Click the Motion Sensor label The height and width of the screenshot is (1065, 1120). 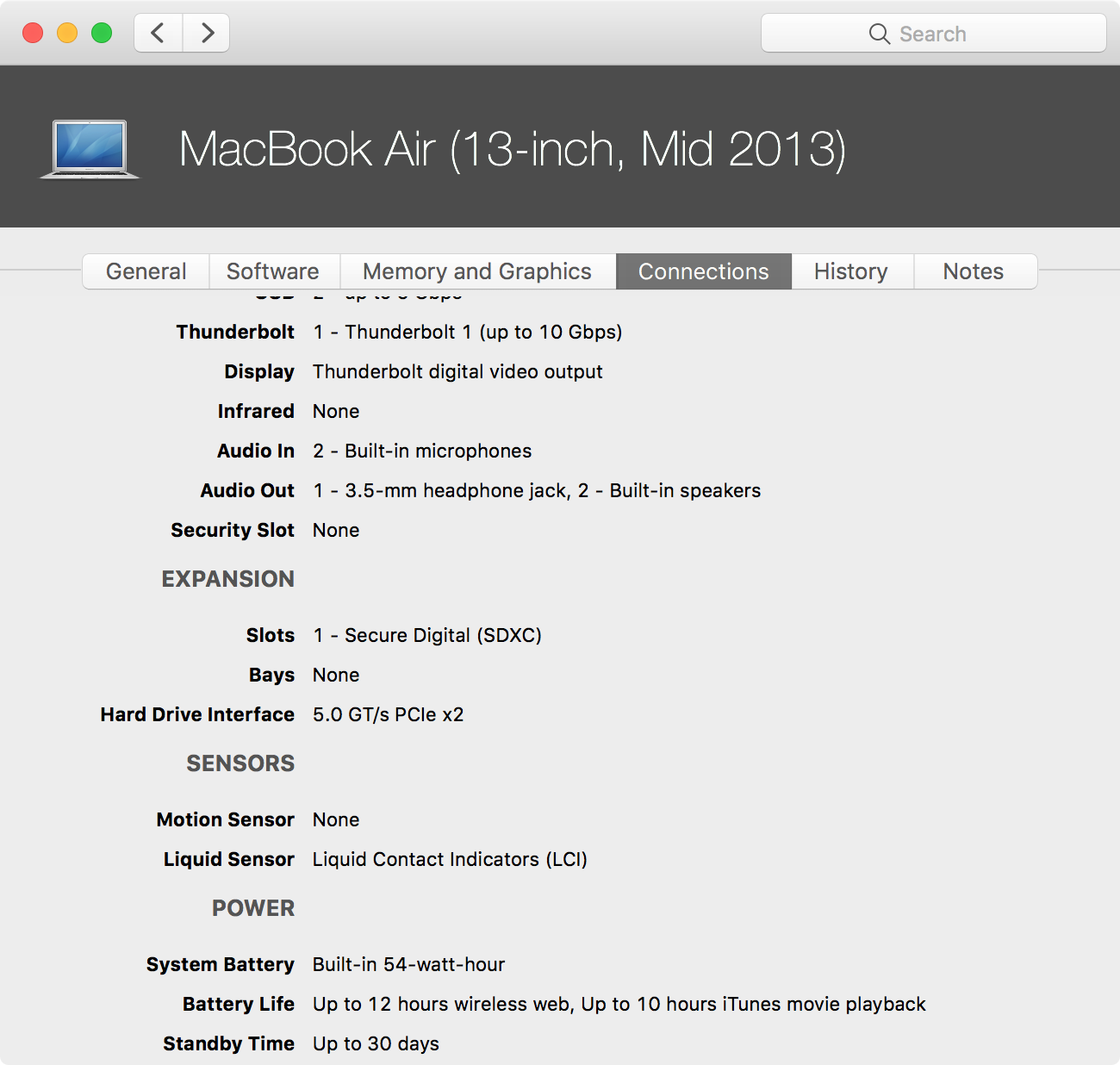pos(226,819)
